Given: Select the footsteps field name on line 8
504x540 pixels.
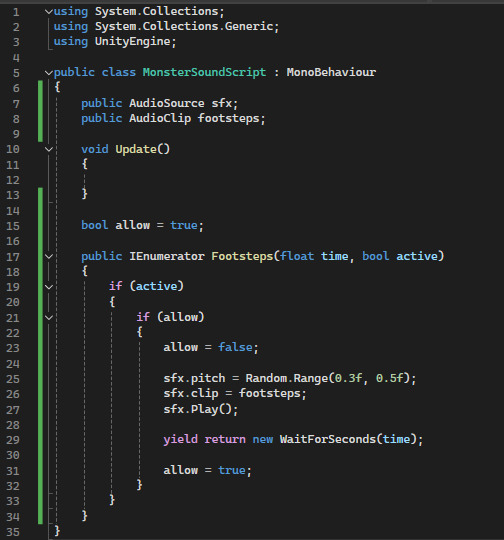Looking at the screenshot, I should (x=228, y=118).
